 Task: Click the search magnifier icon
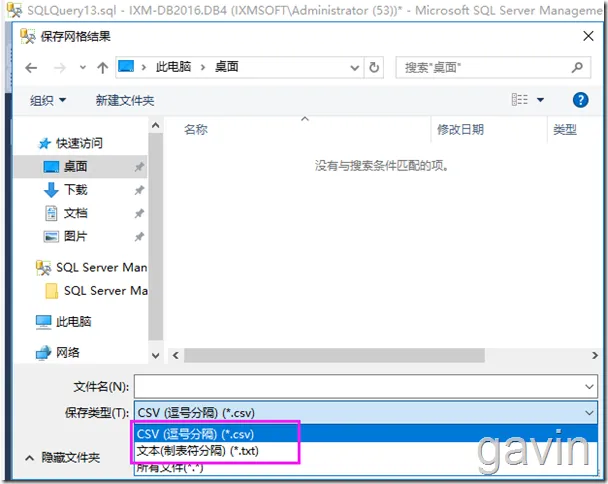577,67
